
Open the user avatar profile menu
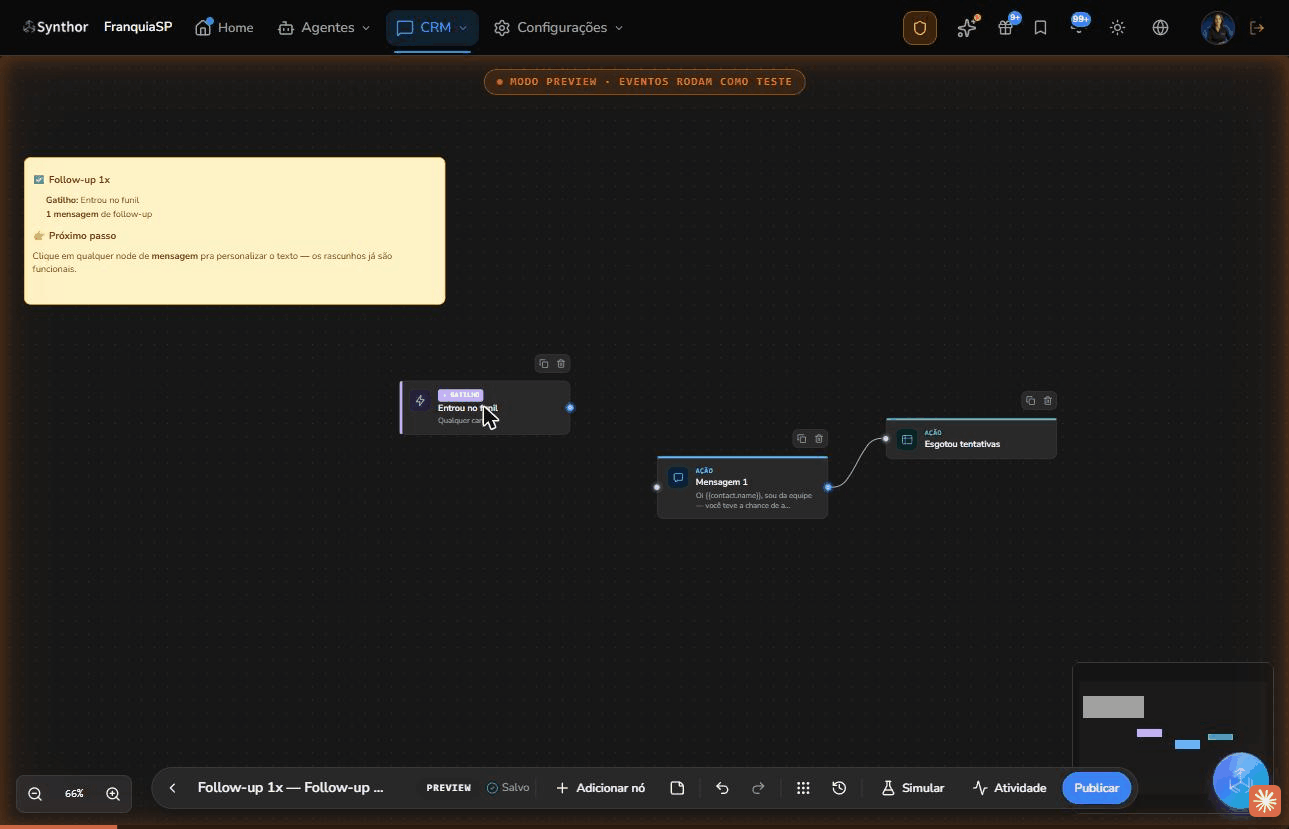[1218, 28]
